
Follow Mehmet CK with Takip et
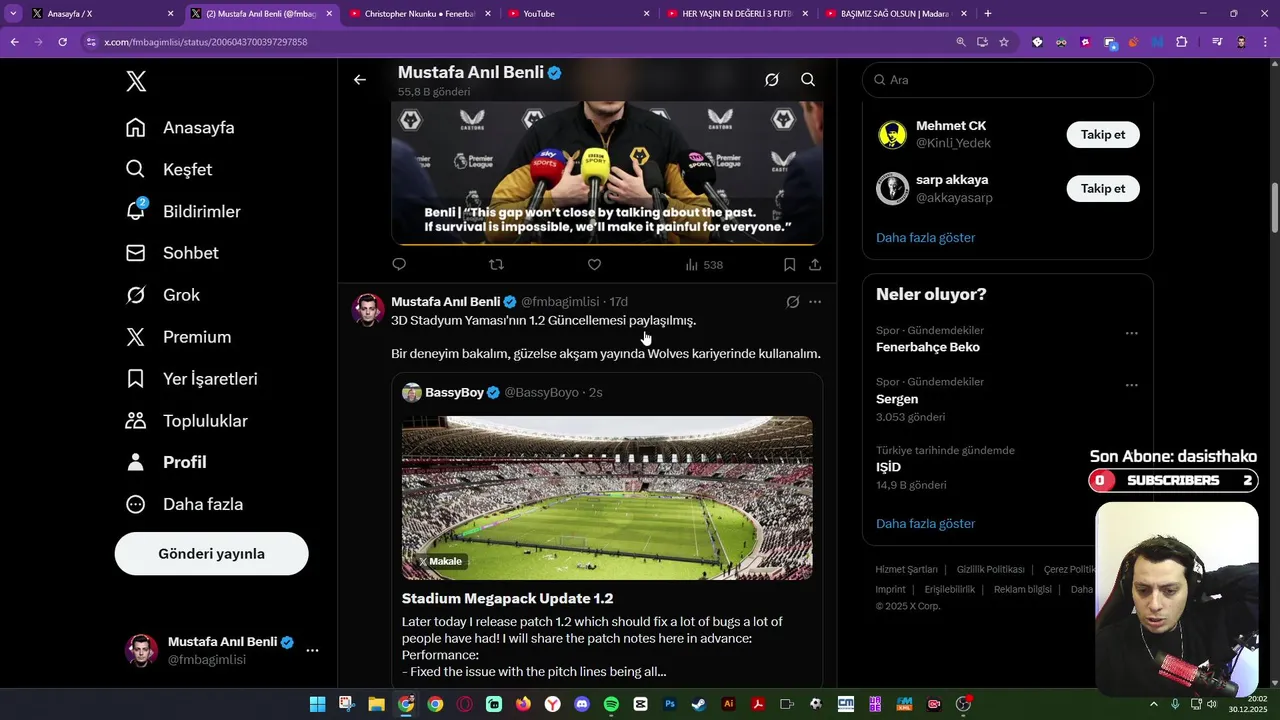1103,135
